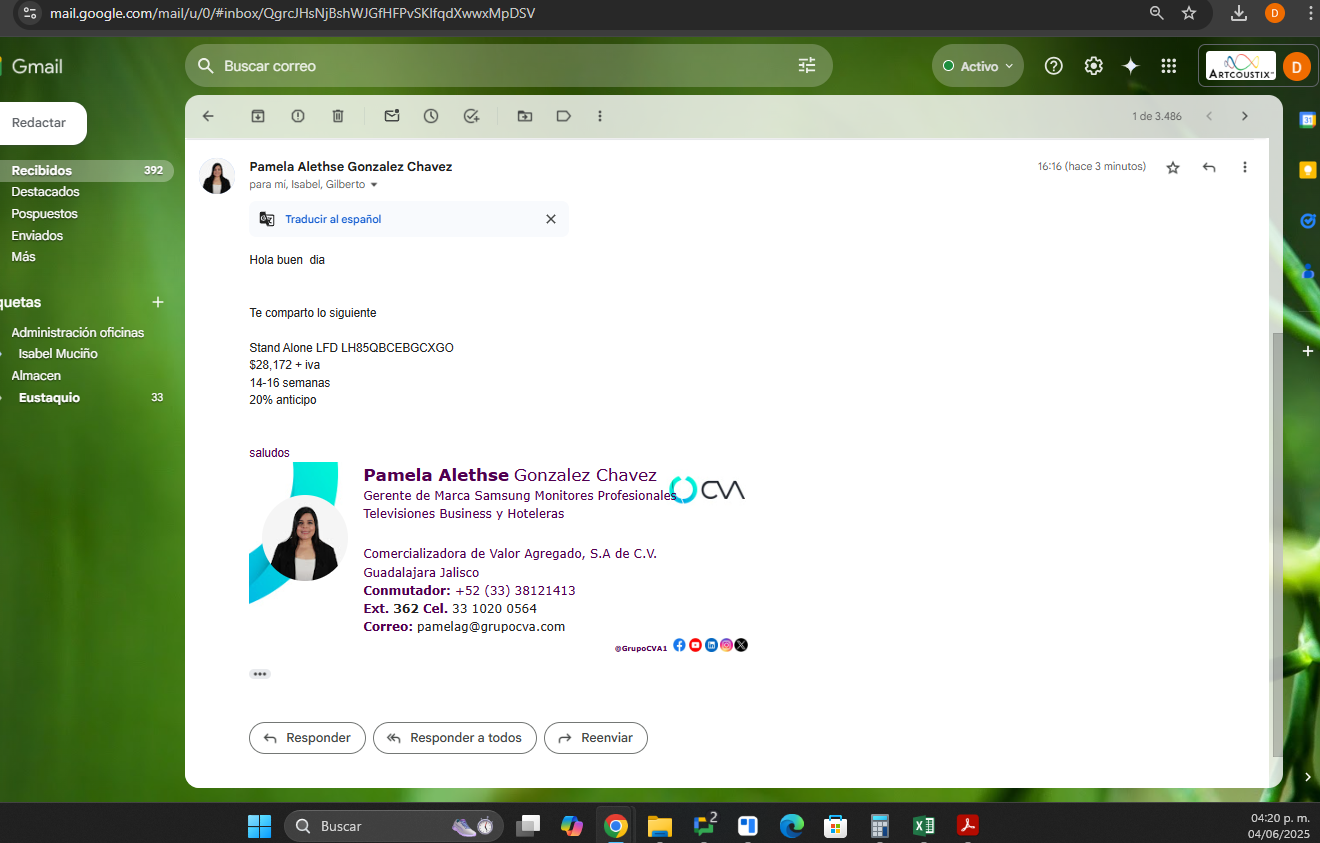This screenshot has width=1320, height=843.
Task: Open the message's three-dot menu
Action: click(1245, 167)
